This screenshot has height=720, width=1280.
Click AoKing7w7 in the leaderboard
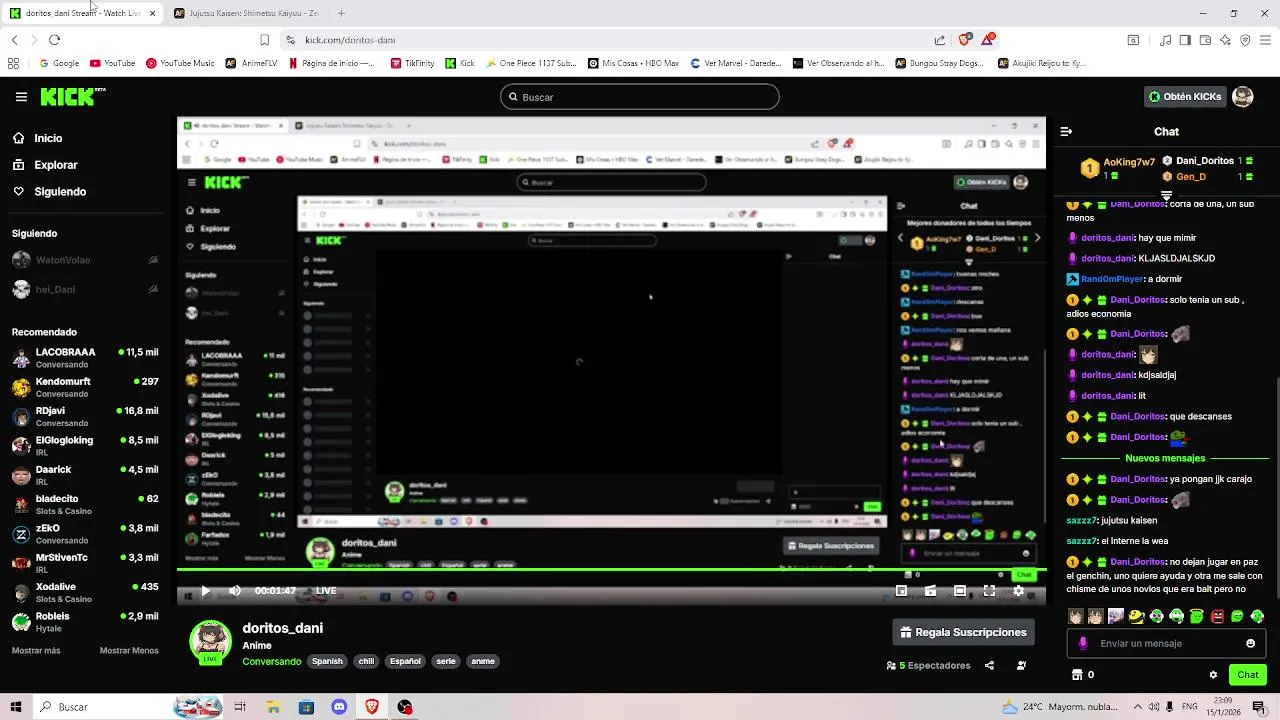coord(1129,161)
